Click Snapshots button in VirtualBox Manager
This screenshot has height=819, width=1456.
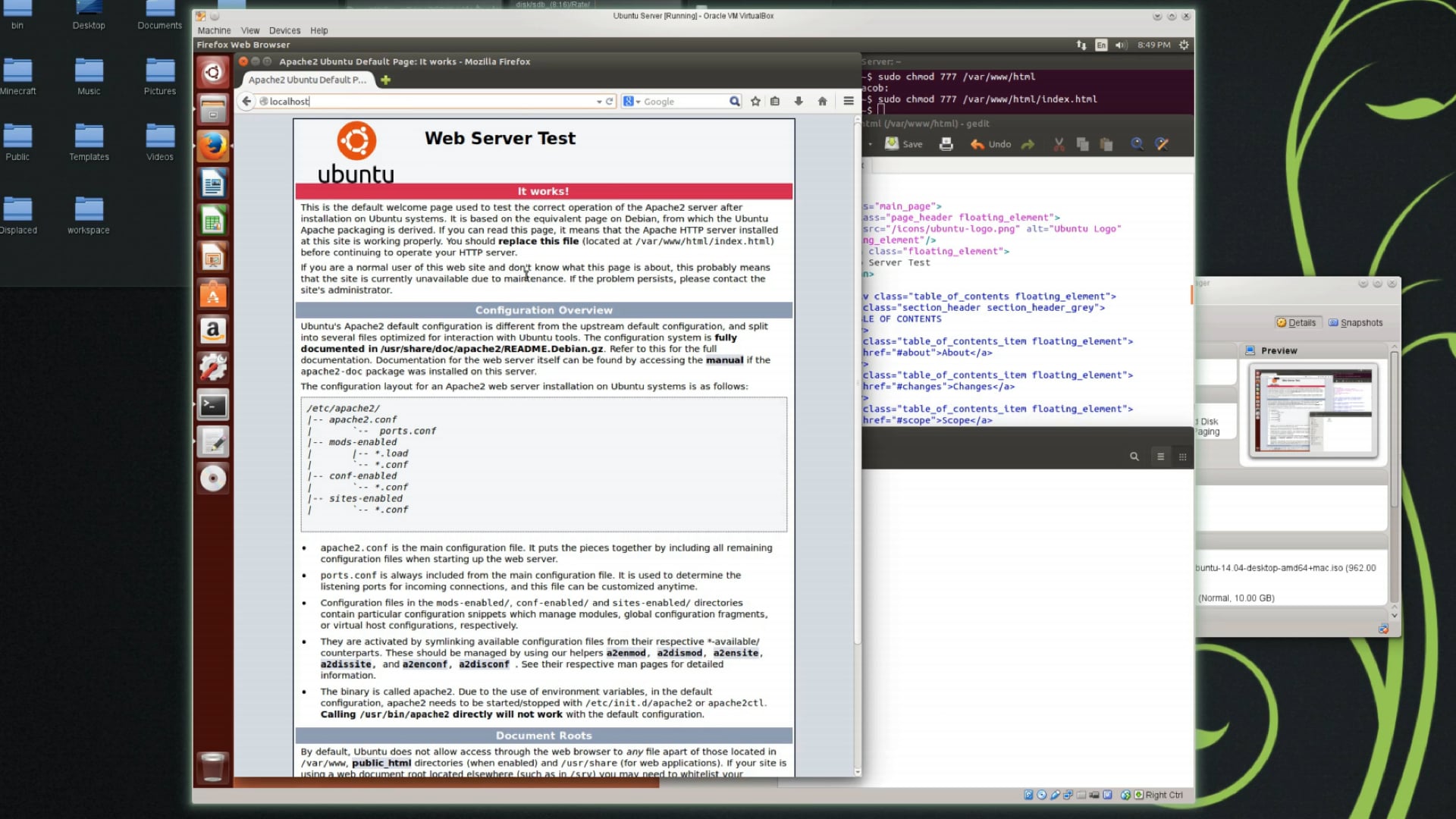click(x=1356, y=322)
